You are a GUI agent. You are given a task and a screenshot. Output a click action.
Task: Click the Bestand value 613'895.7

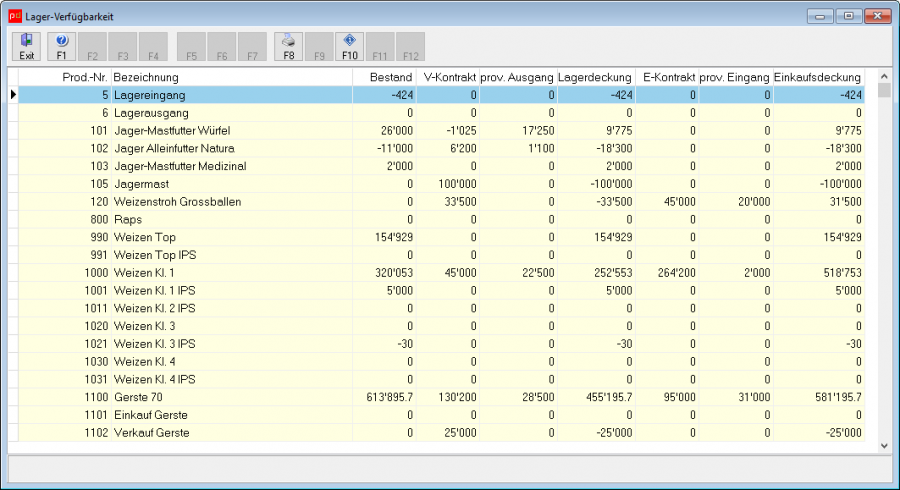pos(390,397)
